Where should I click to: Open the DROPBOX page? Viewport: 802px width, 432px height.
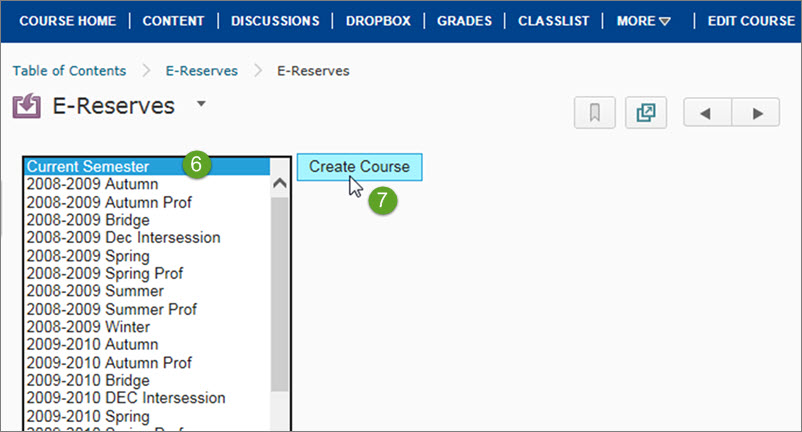(x=378, y=20)
